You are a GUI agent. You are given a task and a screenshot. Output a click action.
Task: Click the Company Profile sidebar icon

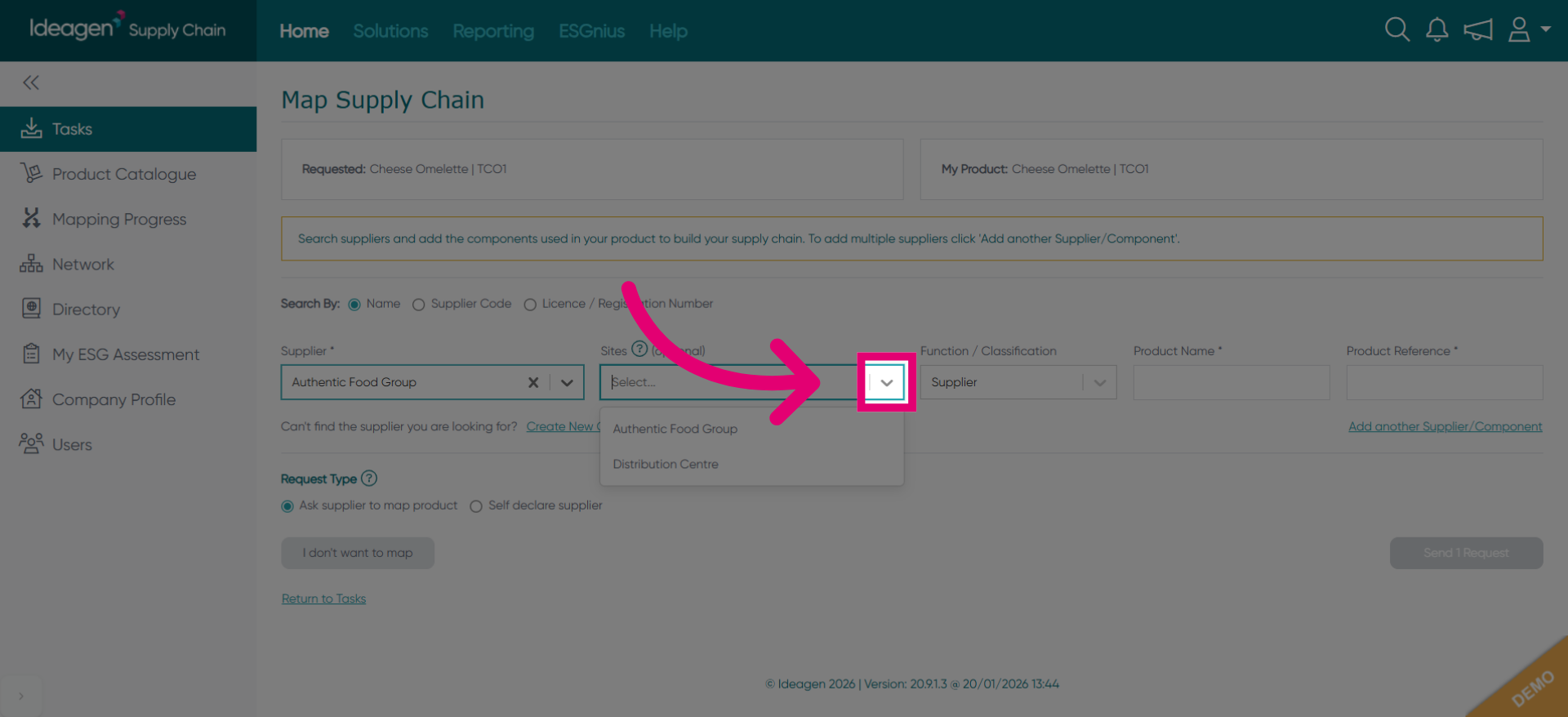point(31,399)
